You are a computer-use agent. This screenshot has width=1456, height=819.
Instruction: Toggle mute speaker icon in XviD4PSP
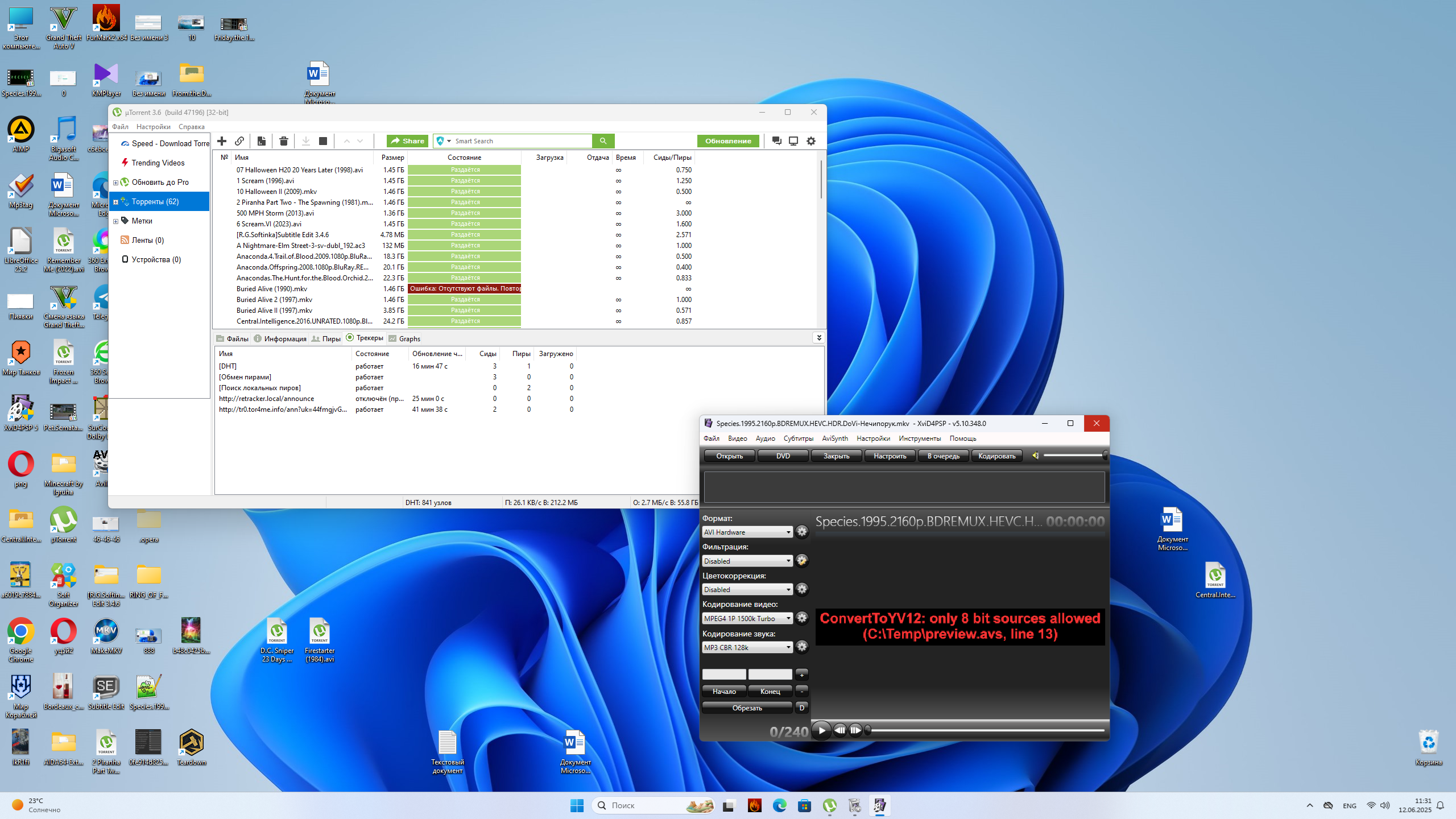pos(1036,456)
